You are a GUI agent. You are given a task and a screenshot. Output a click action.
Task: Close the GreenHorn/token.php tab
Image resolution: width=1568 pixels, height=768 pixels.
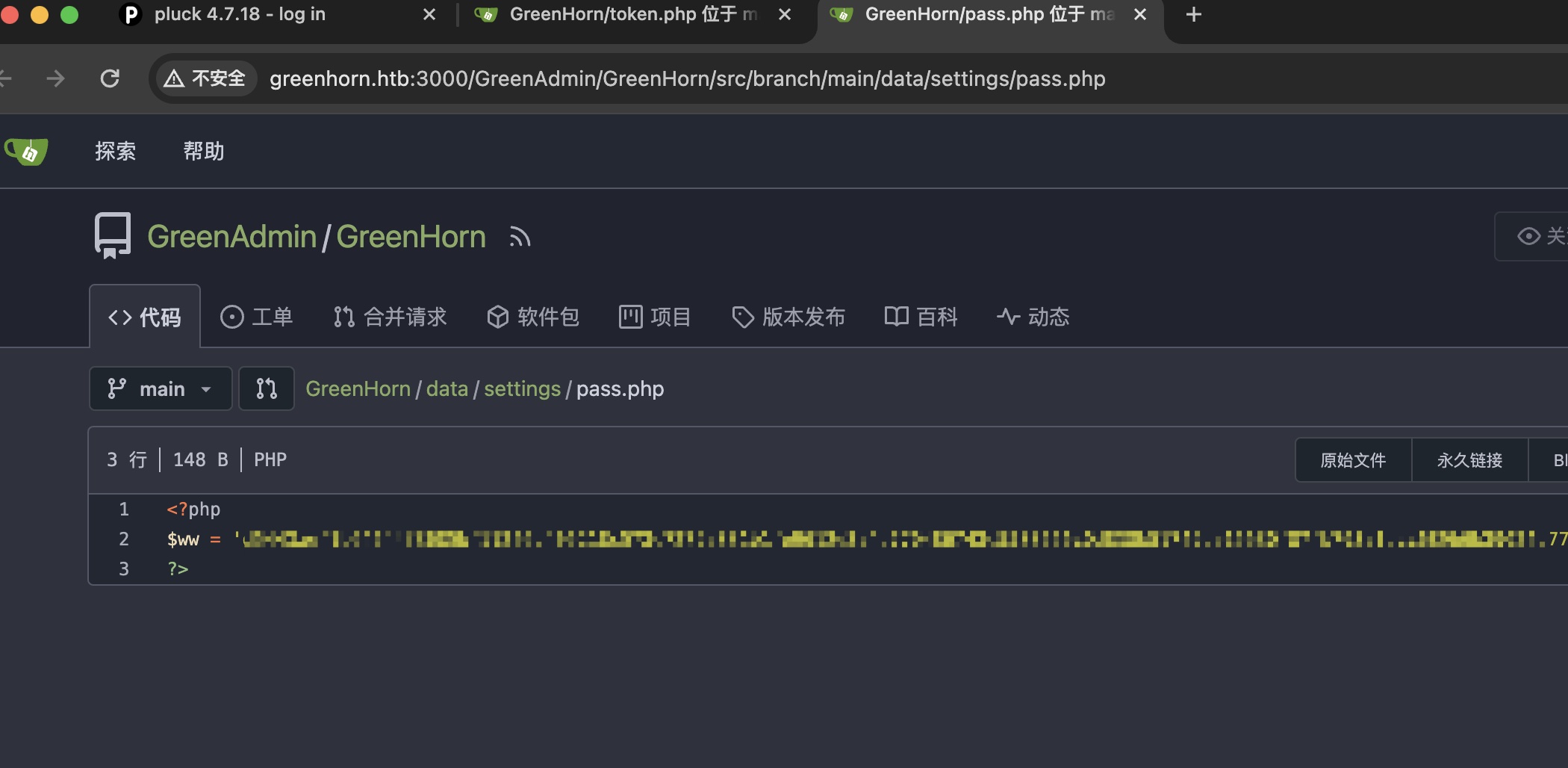tap(785, 14)
